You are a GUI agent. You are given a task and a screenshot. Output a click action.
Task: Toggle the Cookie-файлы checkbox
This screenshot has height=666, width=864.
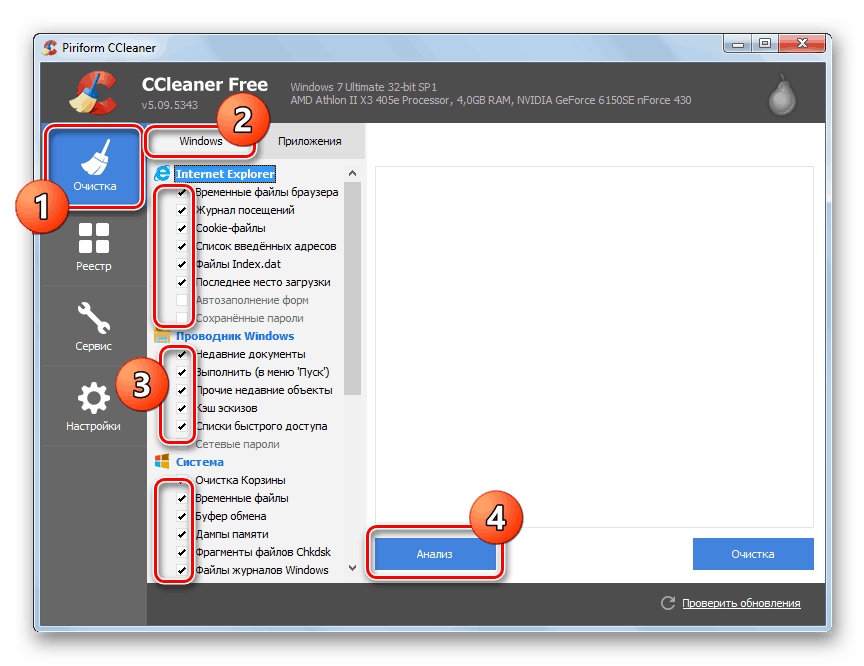[182, 228]
